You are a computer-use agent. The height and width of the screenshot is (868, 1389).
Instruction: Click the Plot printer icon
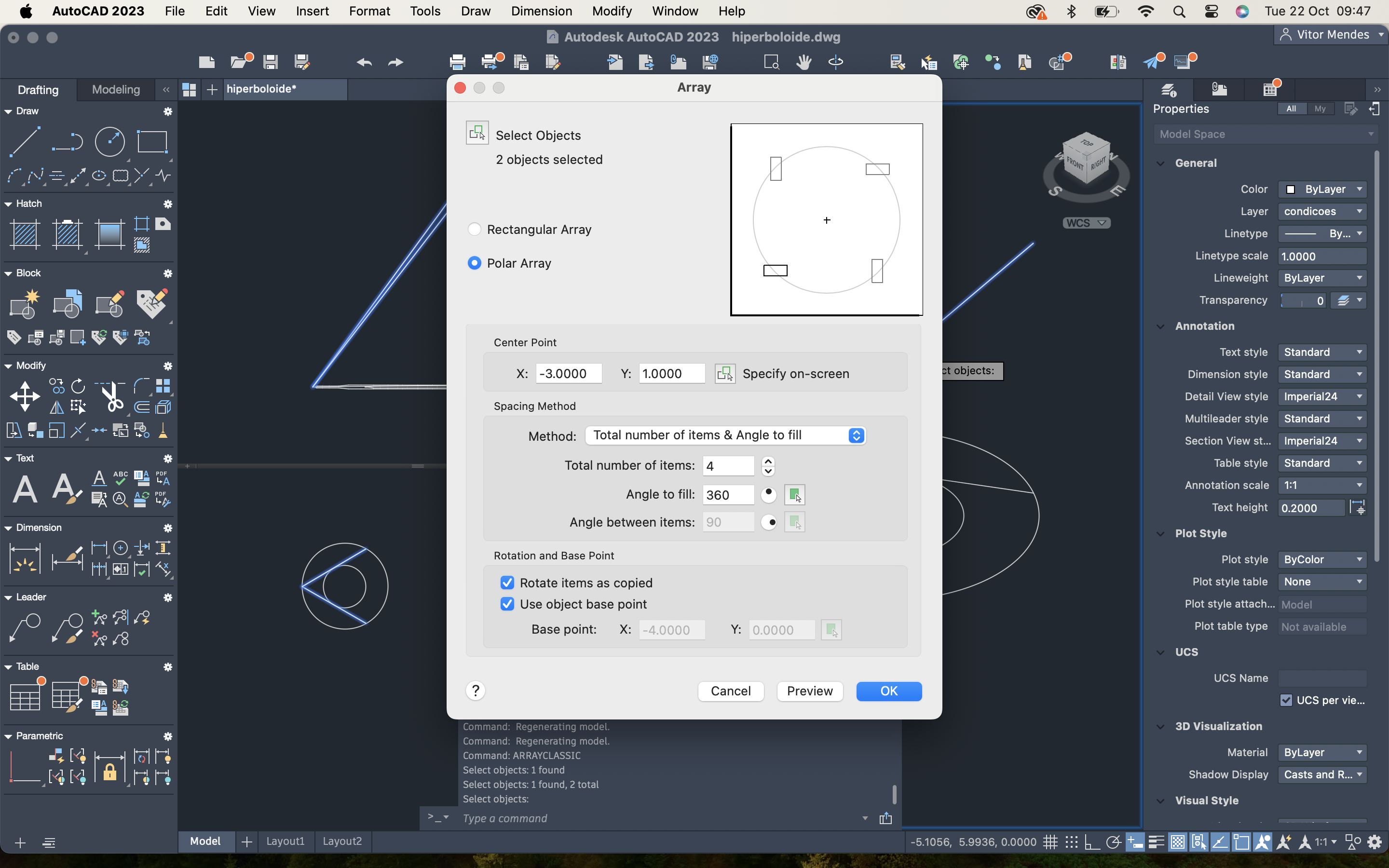pyautogui.click(x=457, y=61)
